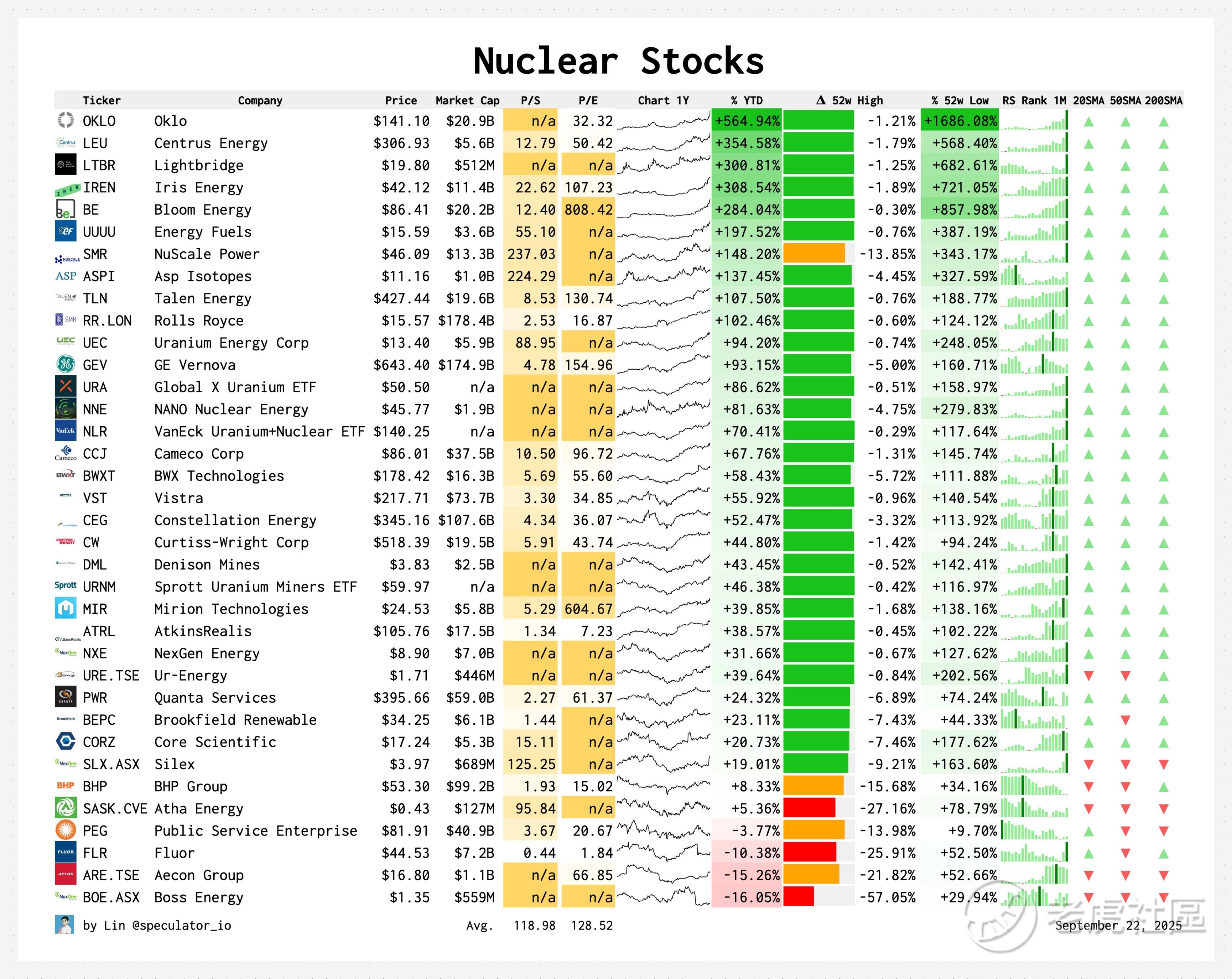Click the GE Vernova logo icon
This screenshot has width=1232, height=979.
click(x=66, y=364)
